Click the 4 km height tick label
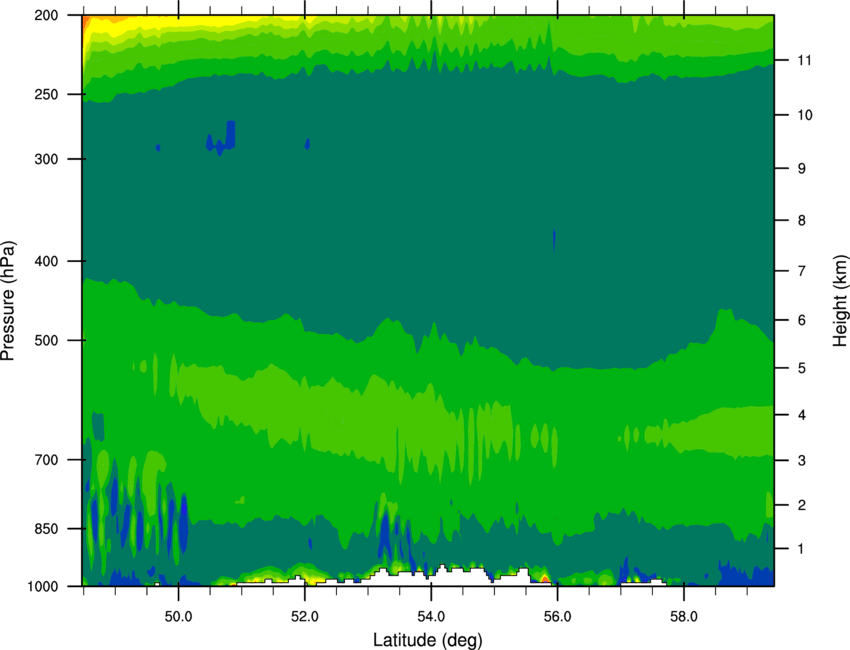The height and width of the screenshot is (650, 850). pos(802,415)
